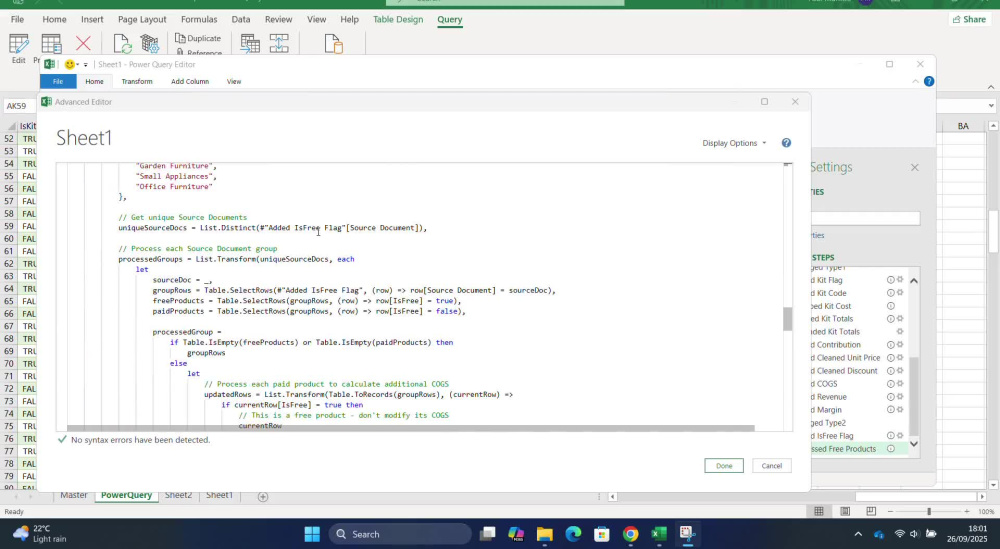Click the Load To table-with-gear icon
Image resolution: width=1000 pixels, height=549 pixels.
(150, 43)
